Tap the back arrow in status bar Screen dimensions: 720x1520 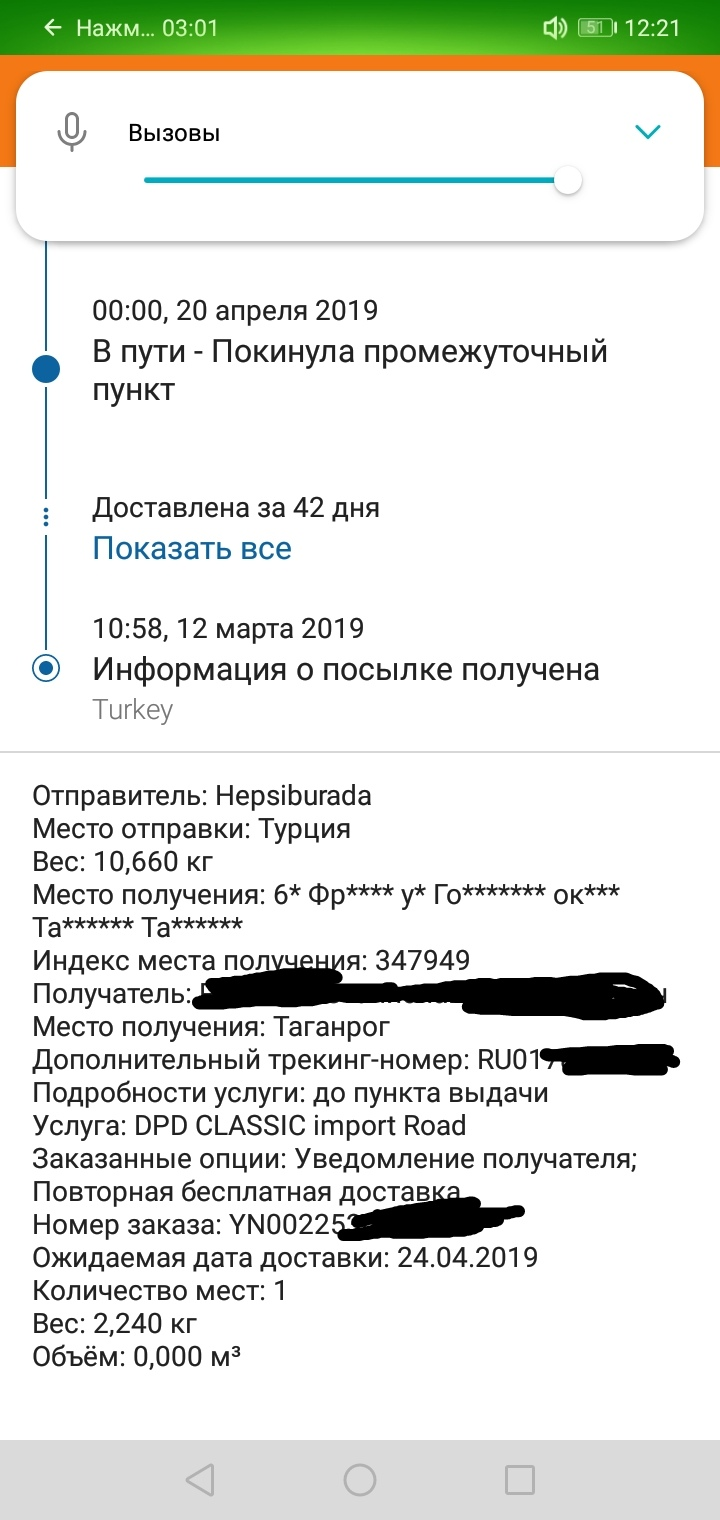[x=53, y=28]
